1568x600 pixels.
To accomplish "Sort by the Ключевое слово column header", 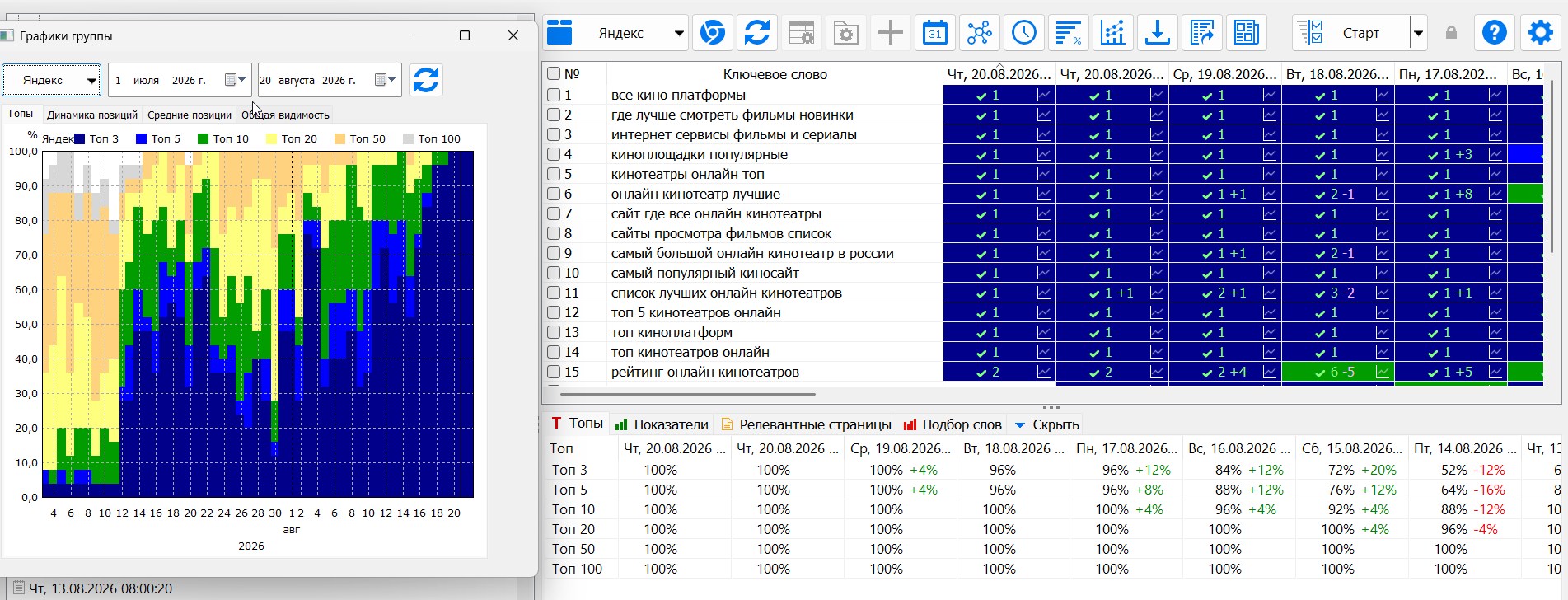I will [x=775, y=74].
